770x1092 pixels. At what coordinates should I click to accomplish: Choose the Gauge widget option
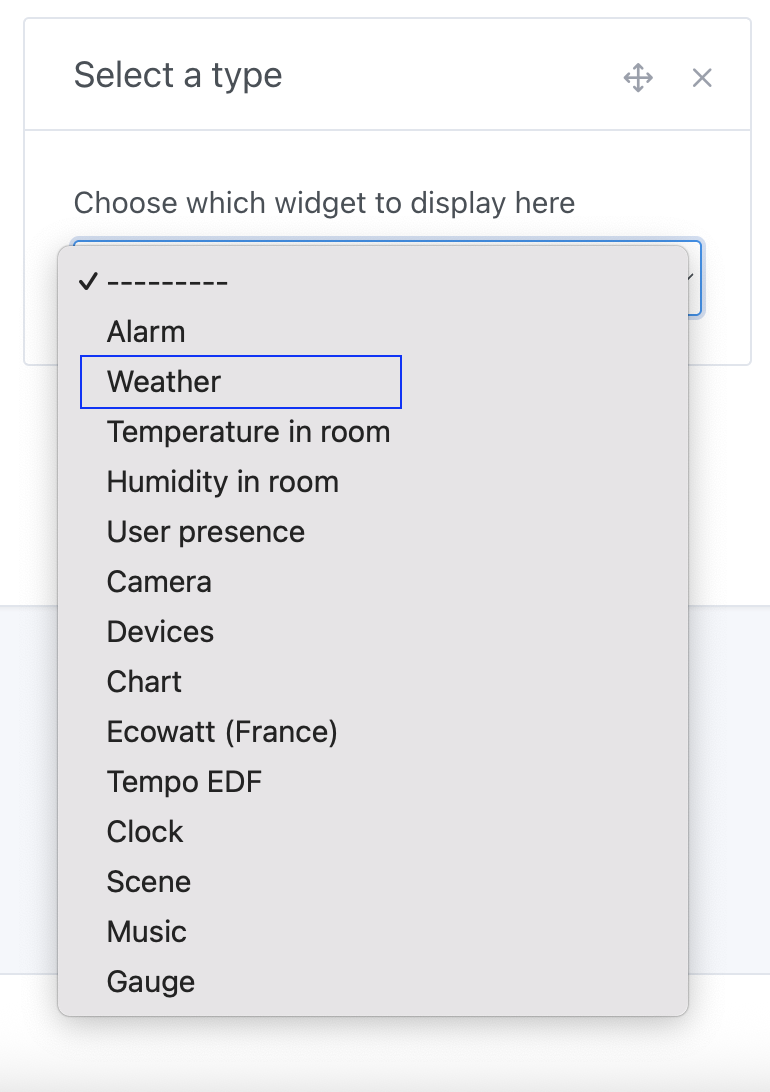150,981
